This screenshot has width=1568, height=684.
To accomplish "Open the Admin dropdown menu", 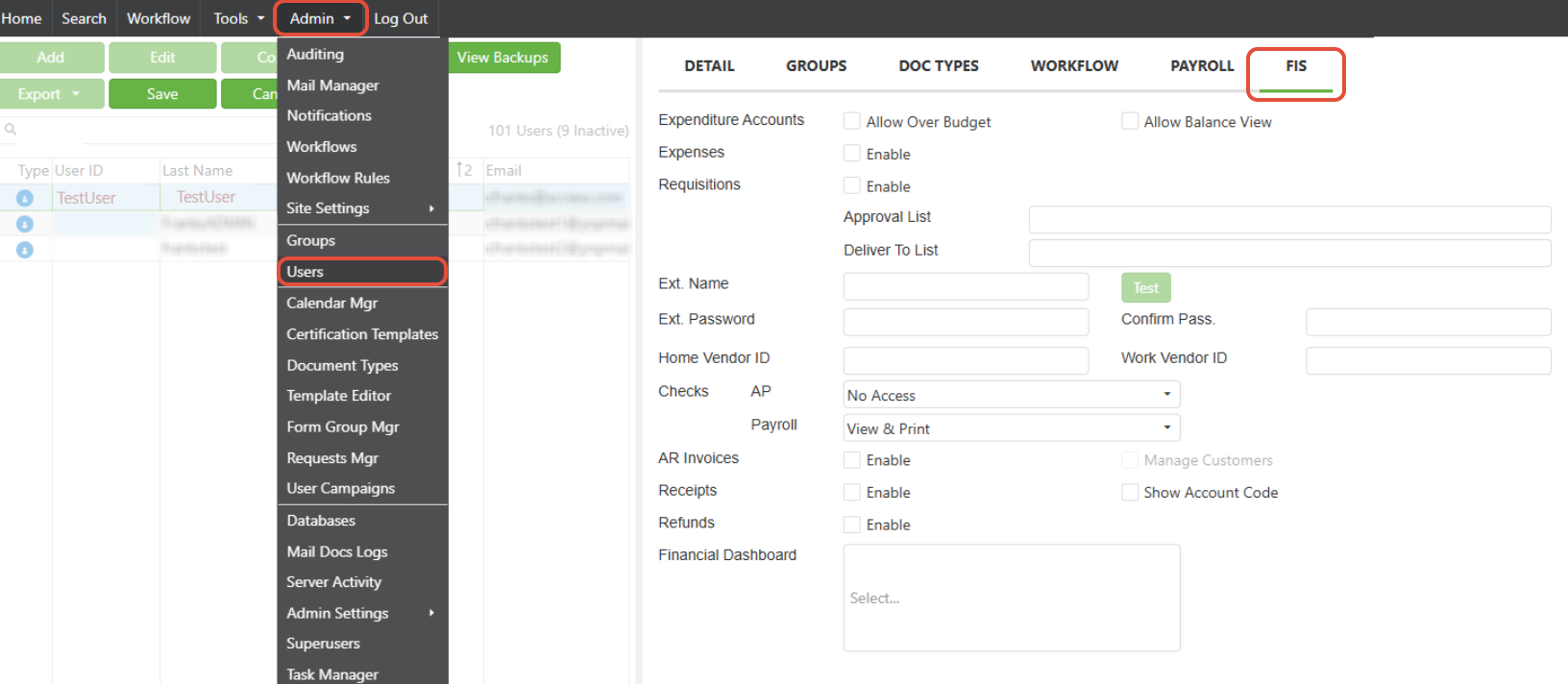I will 320,18.
